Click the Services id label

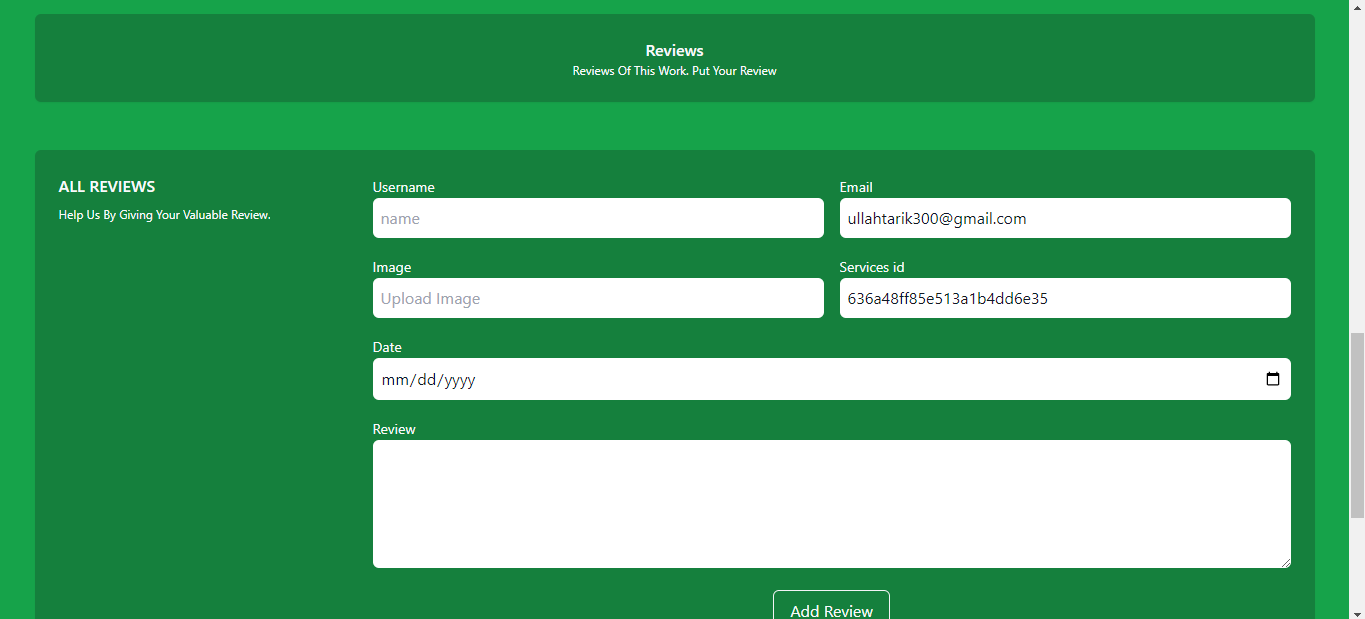coord(871,267)
